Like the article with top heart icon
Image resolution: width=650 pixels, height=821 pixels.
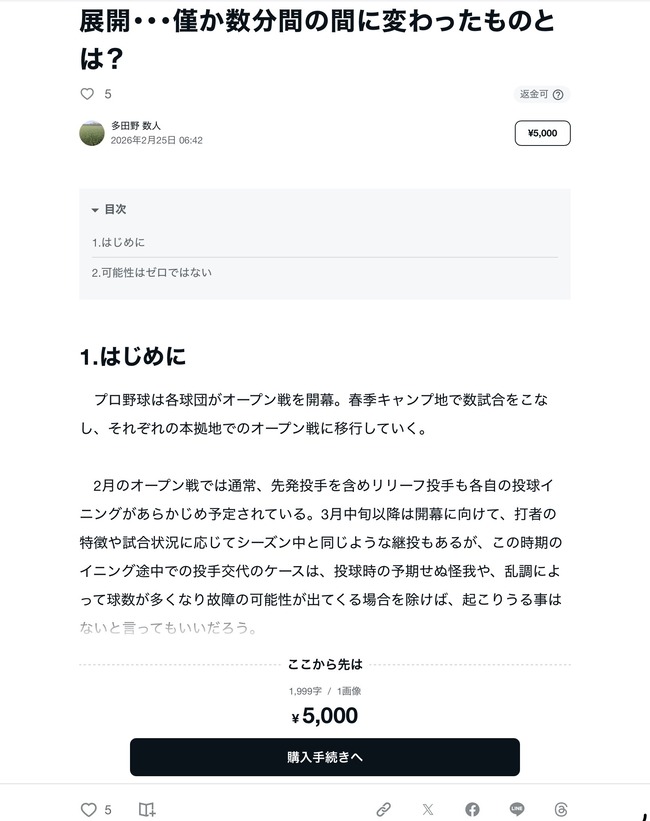[87, 94]
